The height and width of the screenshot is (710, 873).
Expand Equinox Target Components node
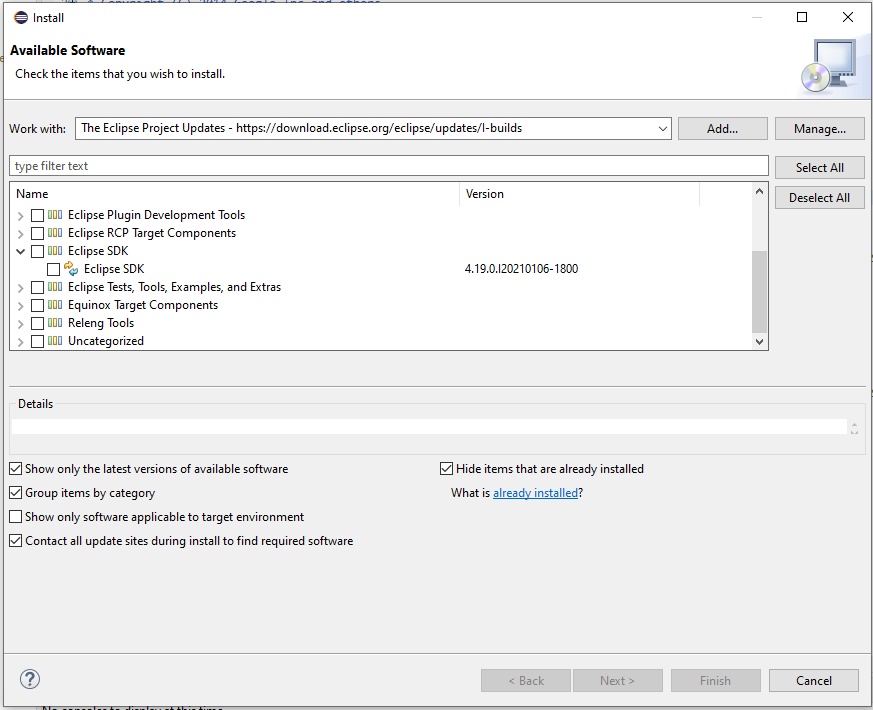[21, 306]
